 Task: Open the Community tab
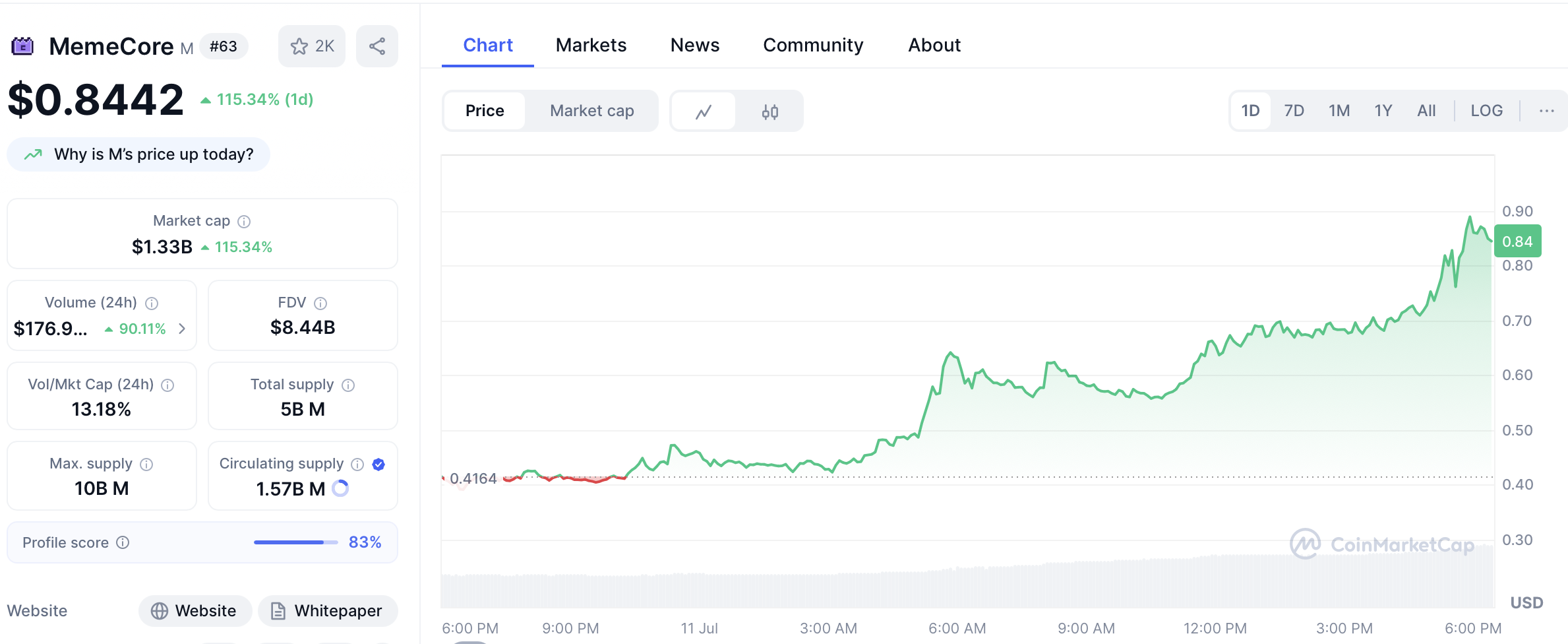pos(812,45)
